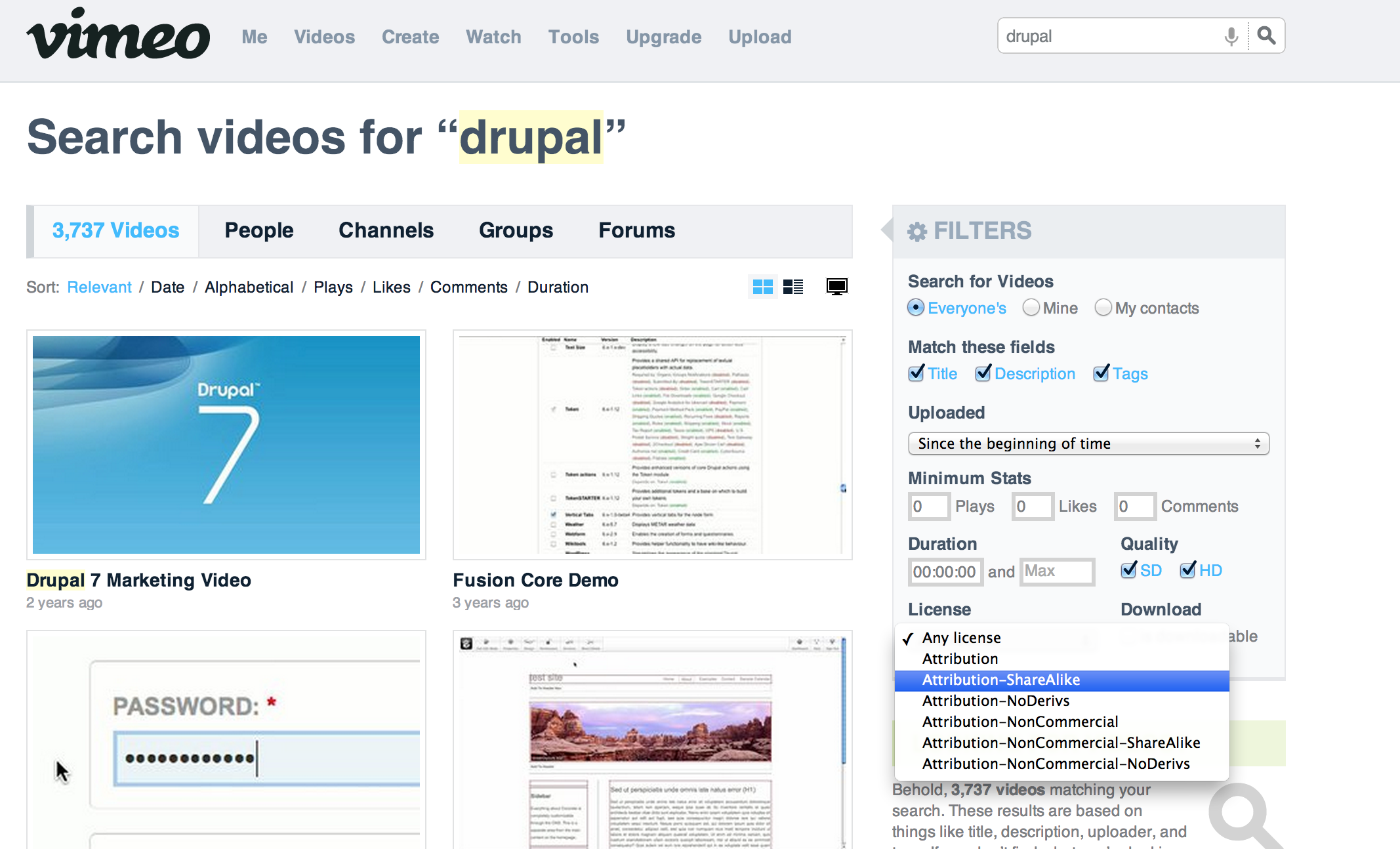Switch to the Forums tab

point(636,231)
